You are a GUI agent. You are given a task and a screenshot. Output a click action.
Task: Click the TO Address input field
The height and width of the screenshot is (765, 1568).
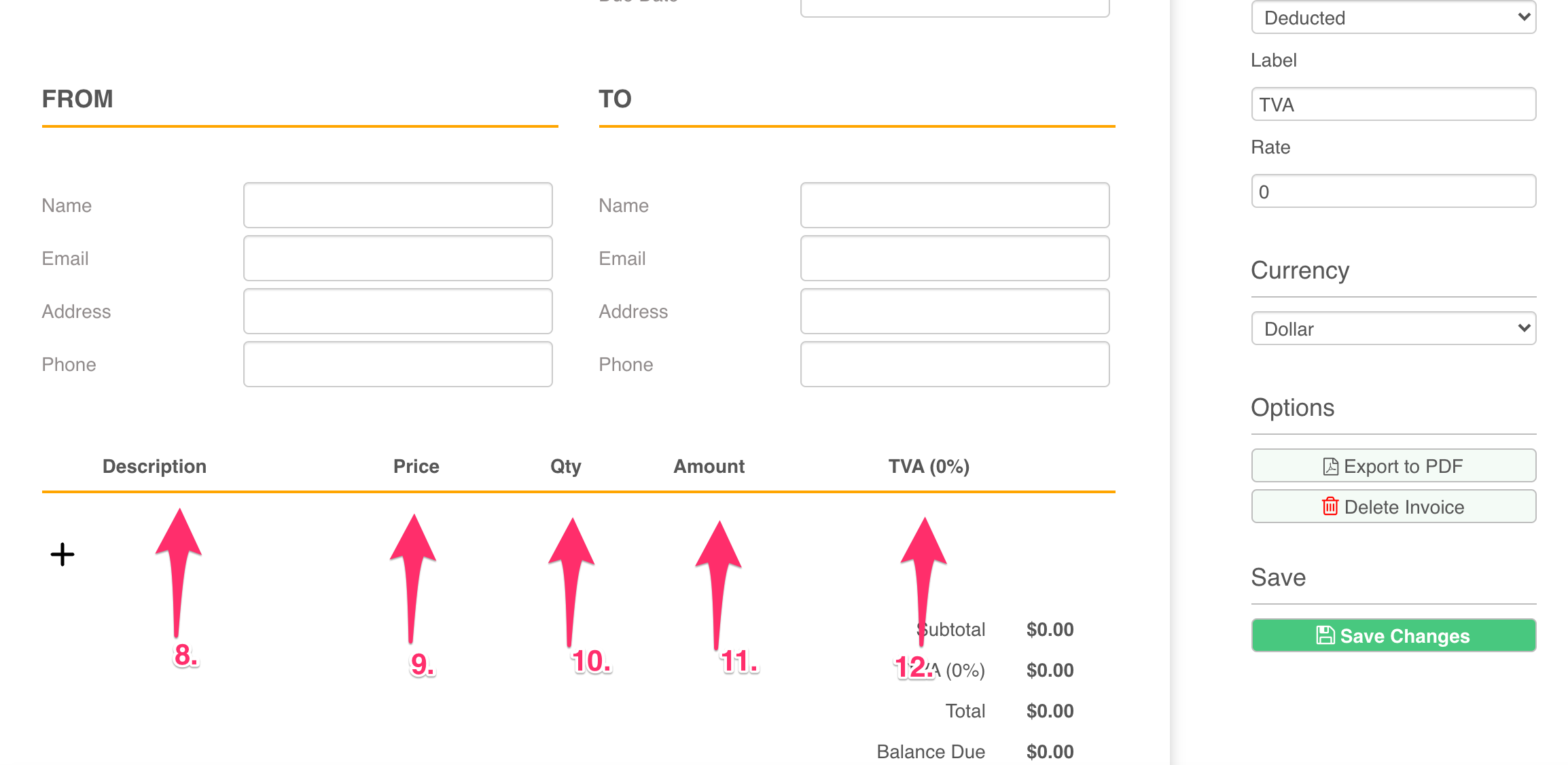(955, 311)
